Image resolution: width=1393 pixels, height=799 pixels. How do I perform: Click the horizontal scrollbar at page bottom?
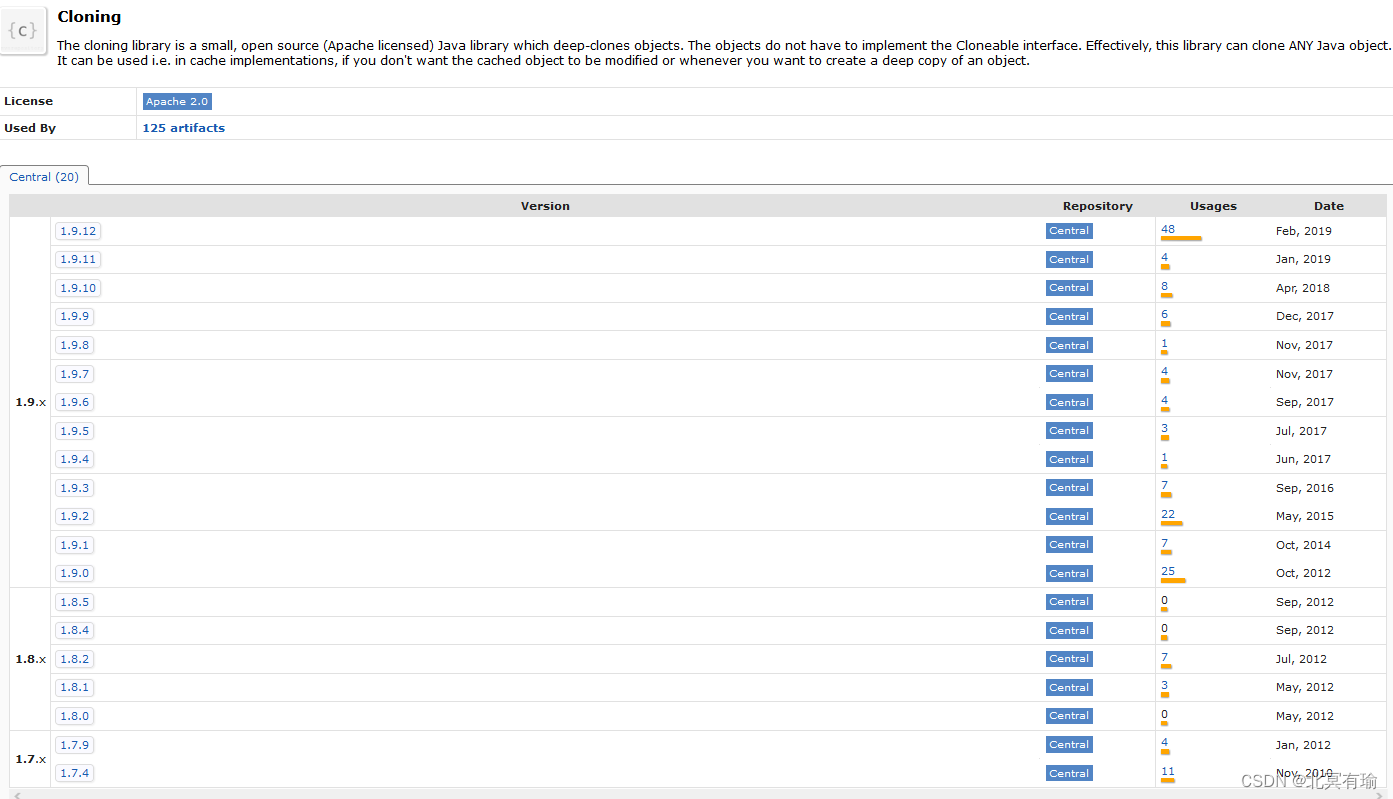point(696,794)
